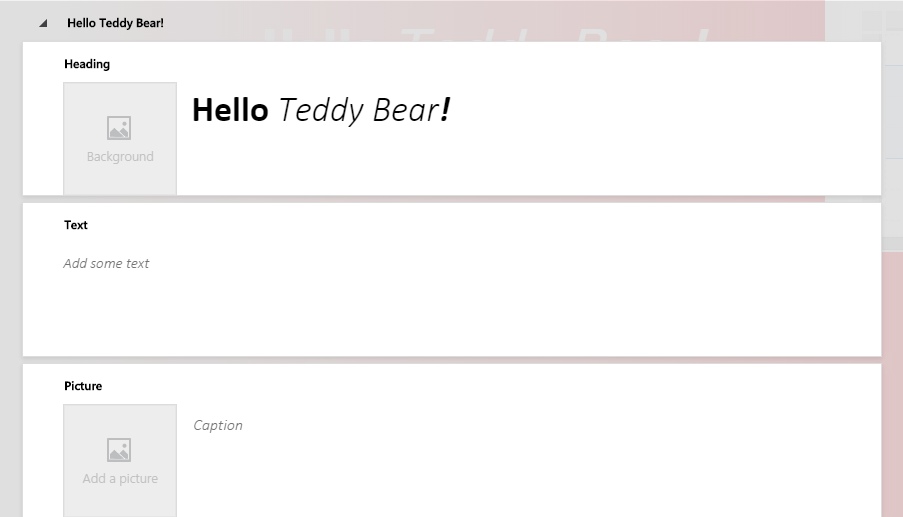Click the Background label in the heading thumbnail
The width and height of the screenshot is (903, 517).
[120, 157]
